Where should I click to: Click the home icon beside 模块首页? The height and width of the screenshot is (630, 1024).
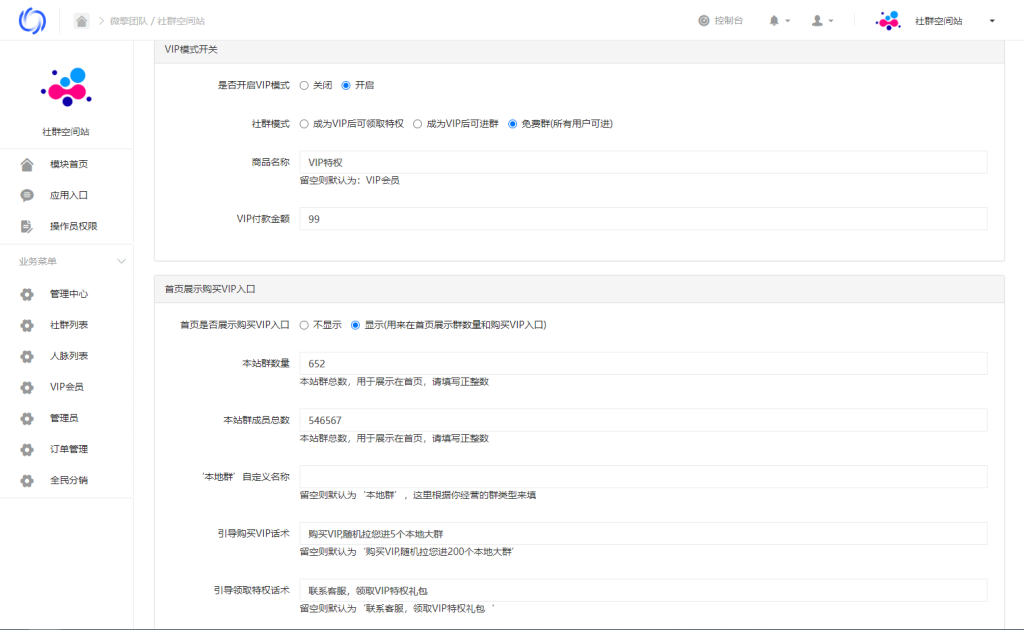click(x=27, y=165)
